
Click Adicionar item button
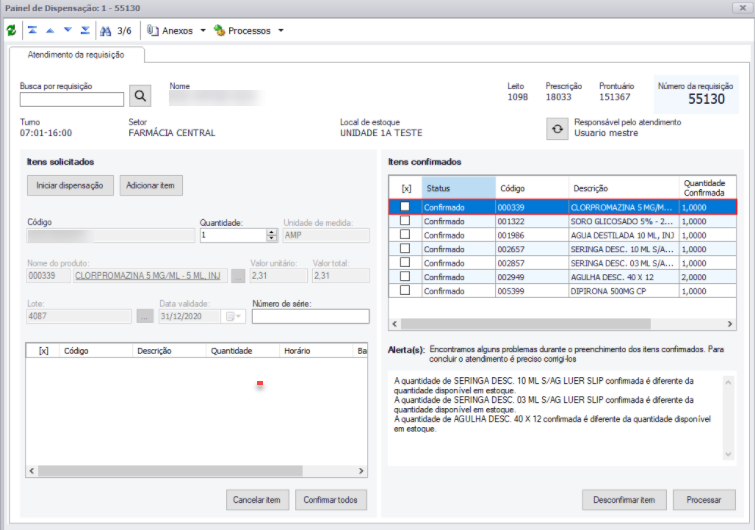pos(151,185)
